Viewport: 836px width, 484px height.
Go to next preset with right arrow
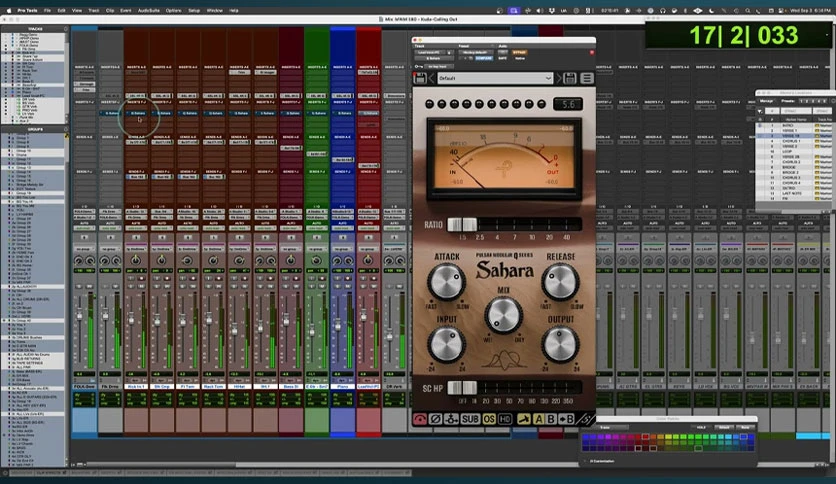559,78
